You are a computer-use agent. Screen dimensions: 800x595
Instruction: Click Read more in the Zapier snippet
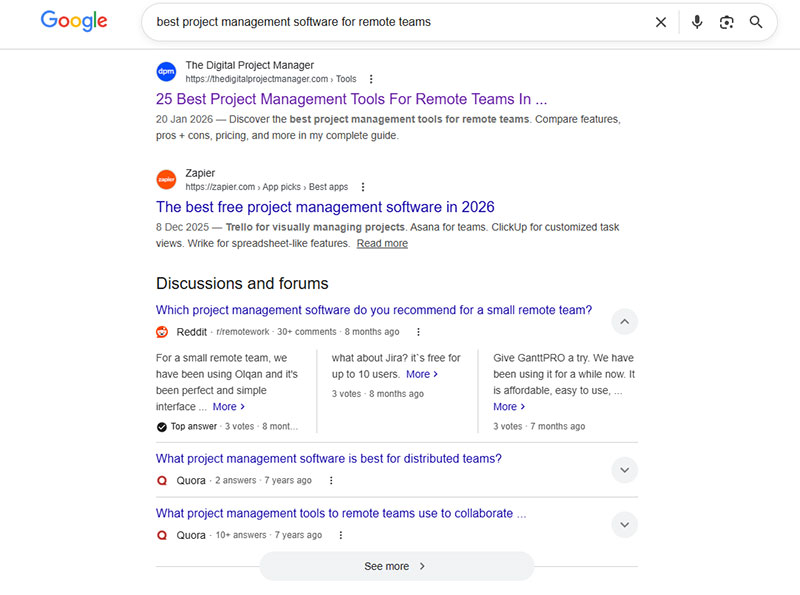point(382,243)
